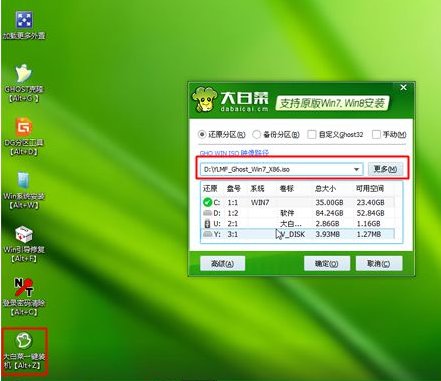Launch the 登录密码清除 [Alt+C] desktop icon
Viewport: 441px width, 381px height.
(24, 297)
